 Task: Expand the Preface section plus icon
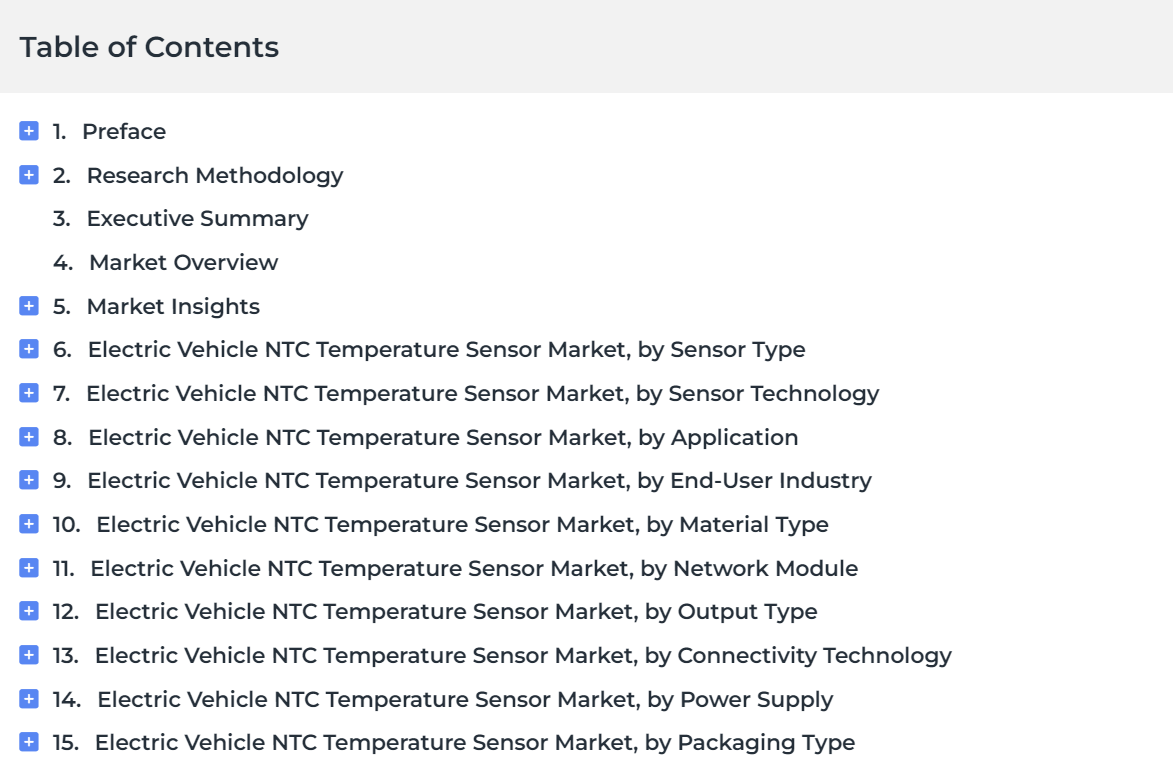pos(28,131)
